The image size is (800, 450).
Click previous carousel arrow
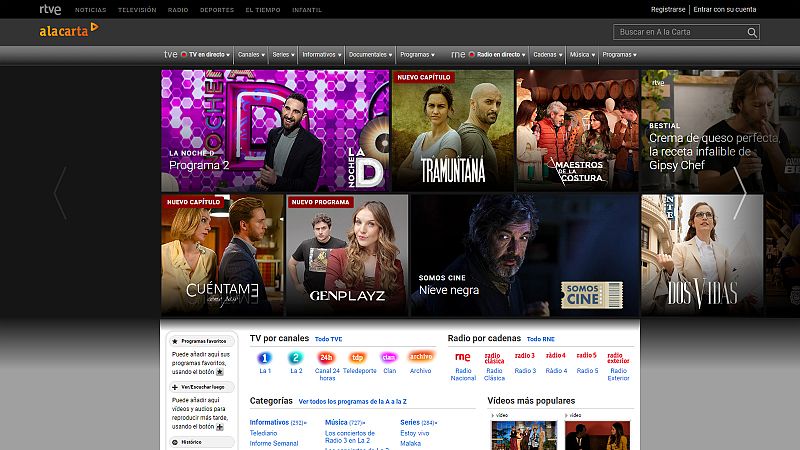[60, 193]
